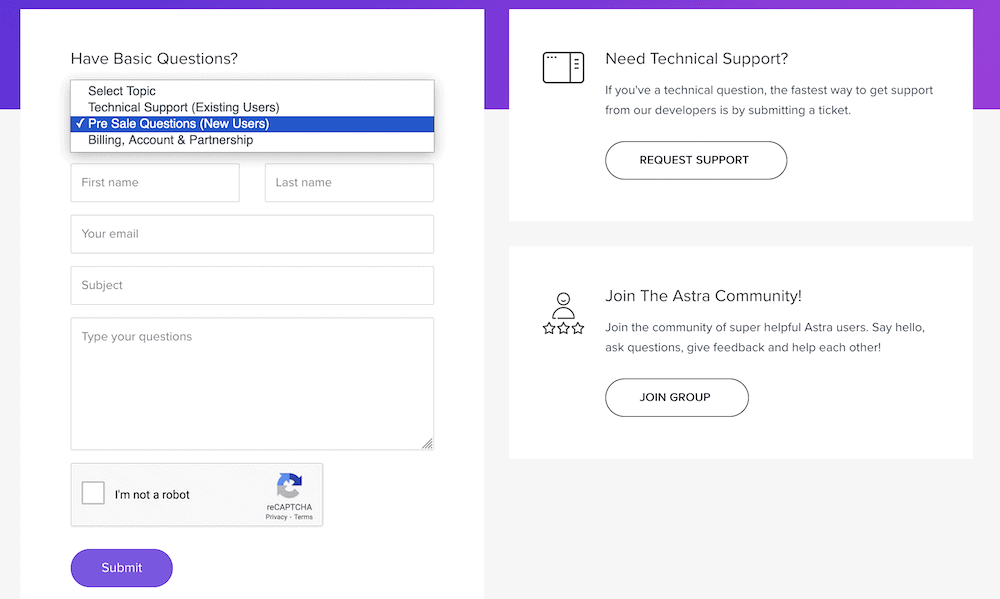Click the reCAPTCHA logo icon
This screenshot has width=1000, height=599.
tap(289, 485)
